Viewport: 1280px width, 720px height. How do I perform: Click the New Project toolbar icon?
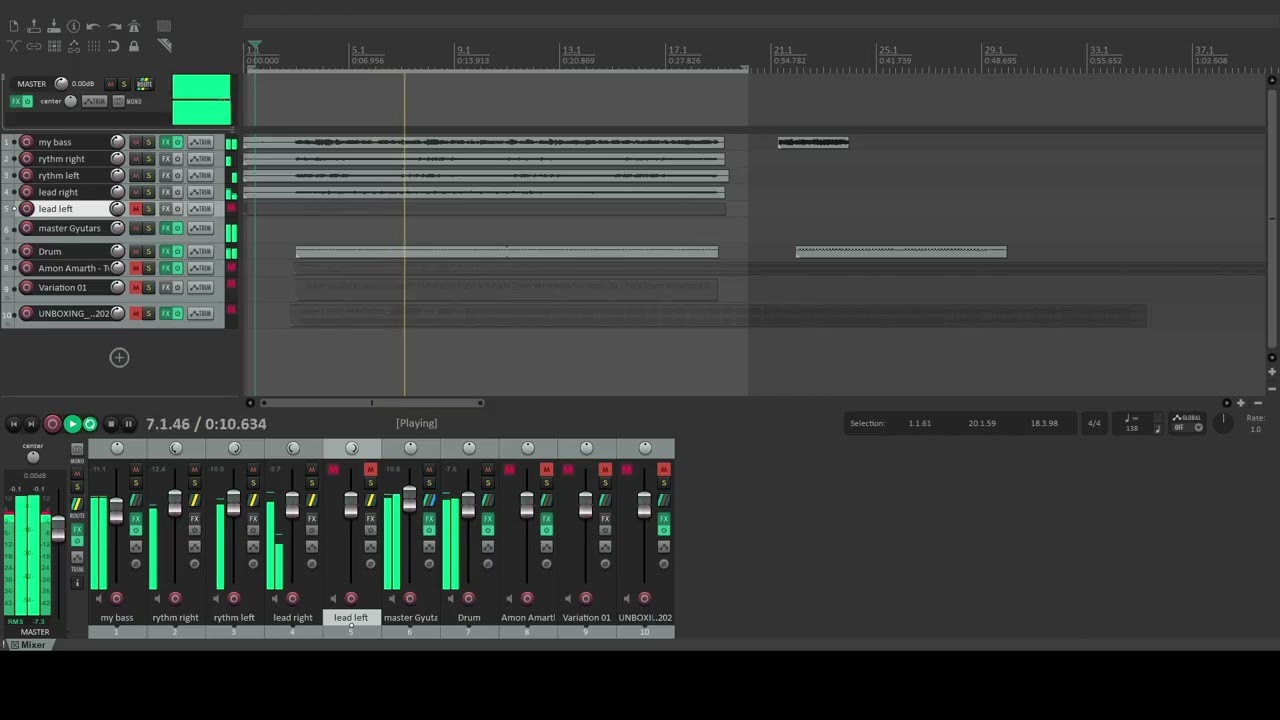point(14,26)
